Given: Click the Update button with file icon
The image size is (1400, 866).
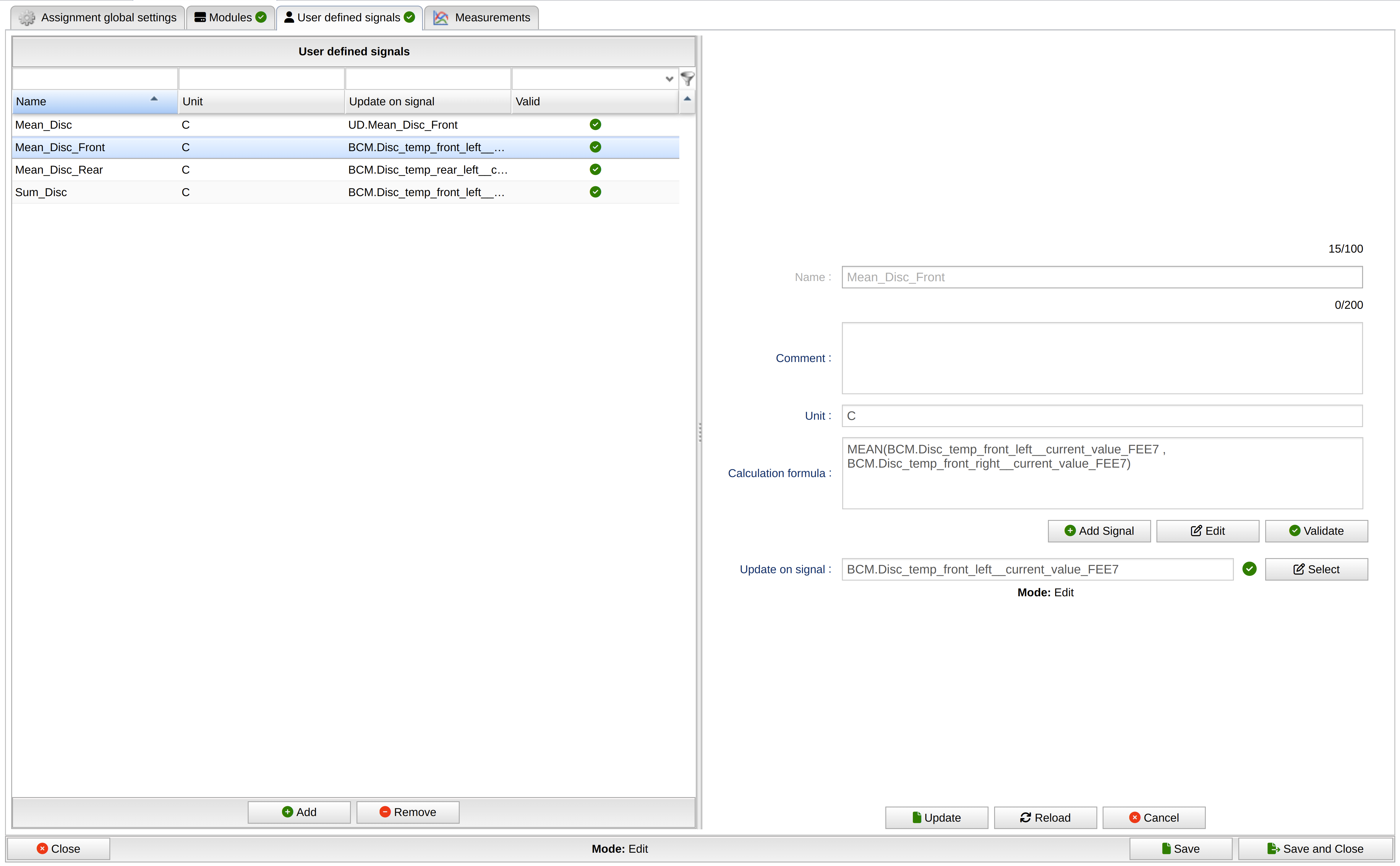Looking at the screenshot, I should coord(936,818).
